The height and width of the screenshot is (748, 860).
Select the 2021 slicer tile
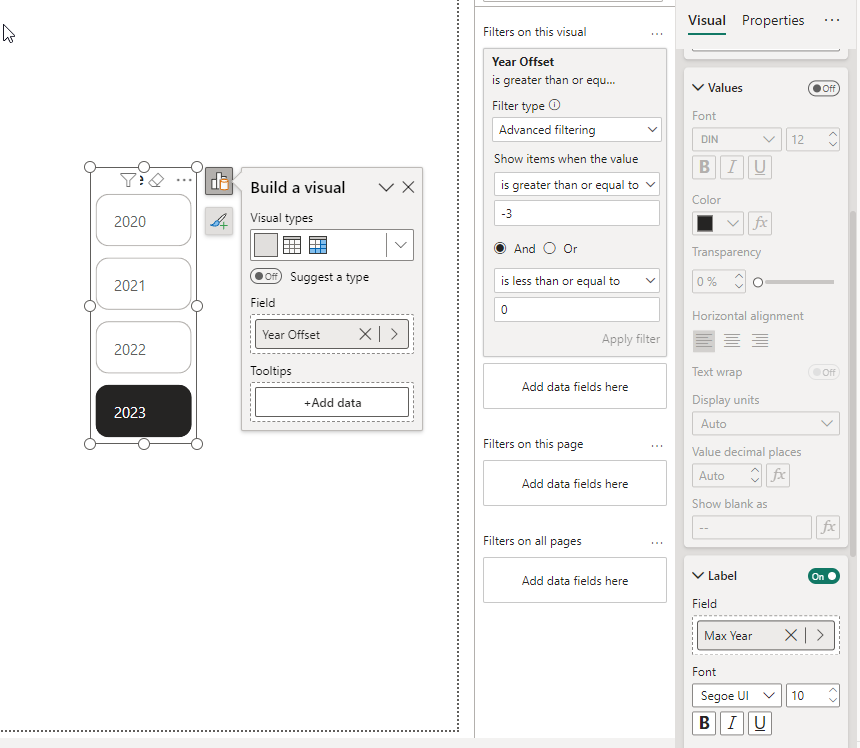pos(143,284)
